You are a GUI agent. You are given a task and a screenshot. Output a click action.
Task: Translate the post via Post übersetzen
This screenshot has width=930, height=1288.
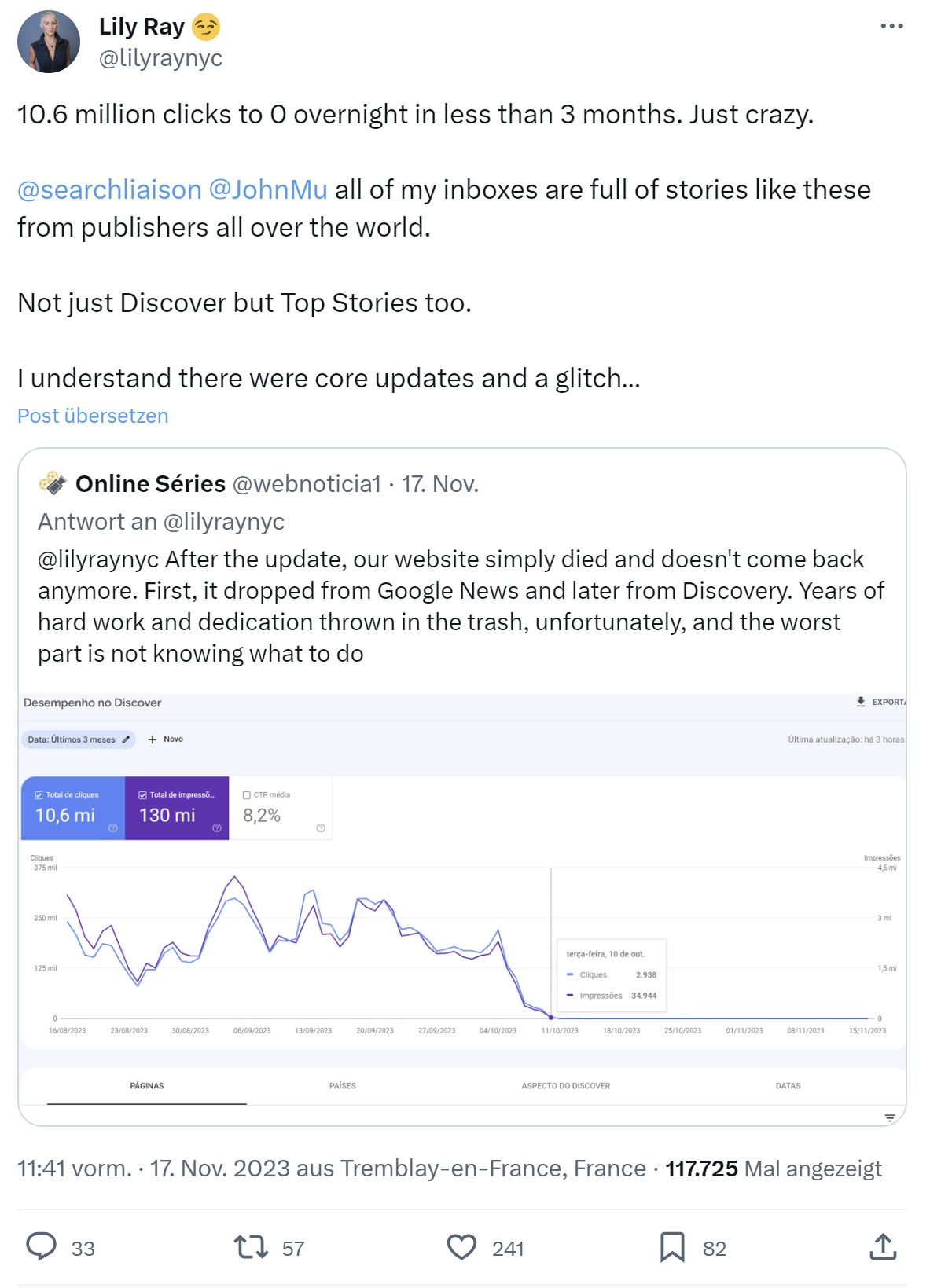(x=92, y=416)
